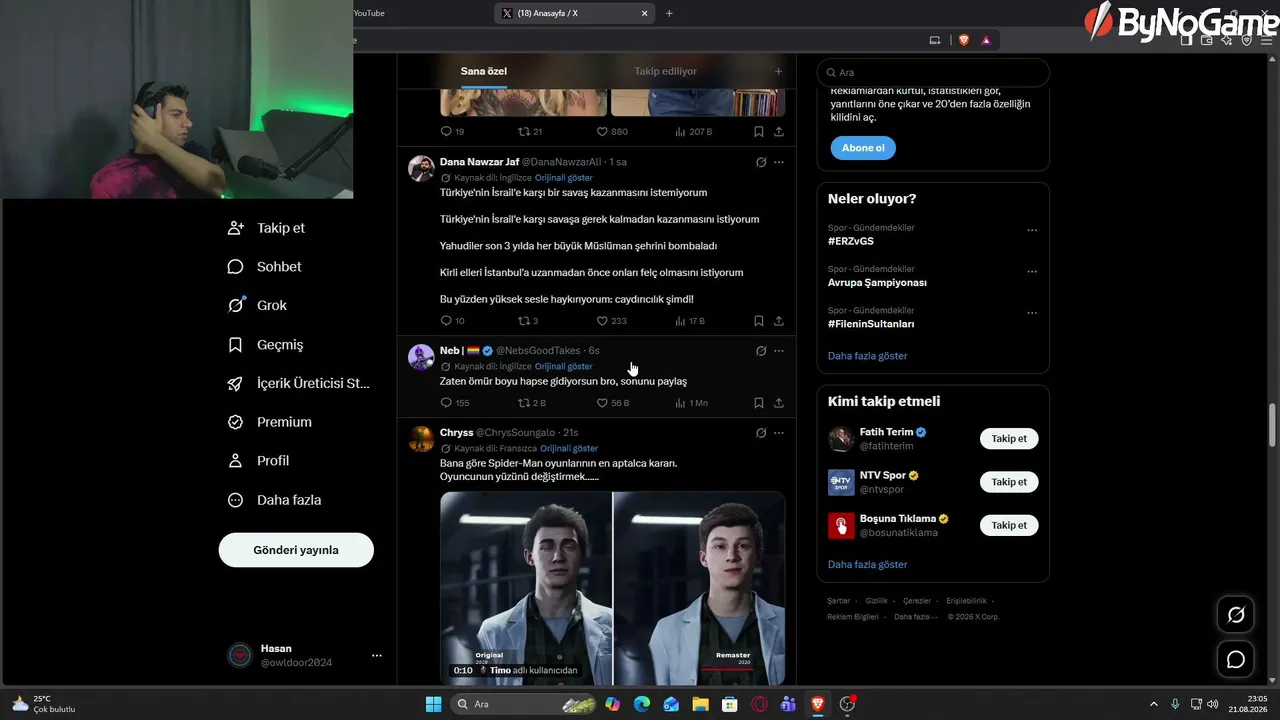This screenshot has width=1280, height=720.
Task: Open the Windows Start menu
Action: click(x=433, y=704)
